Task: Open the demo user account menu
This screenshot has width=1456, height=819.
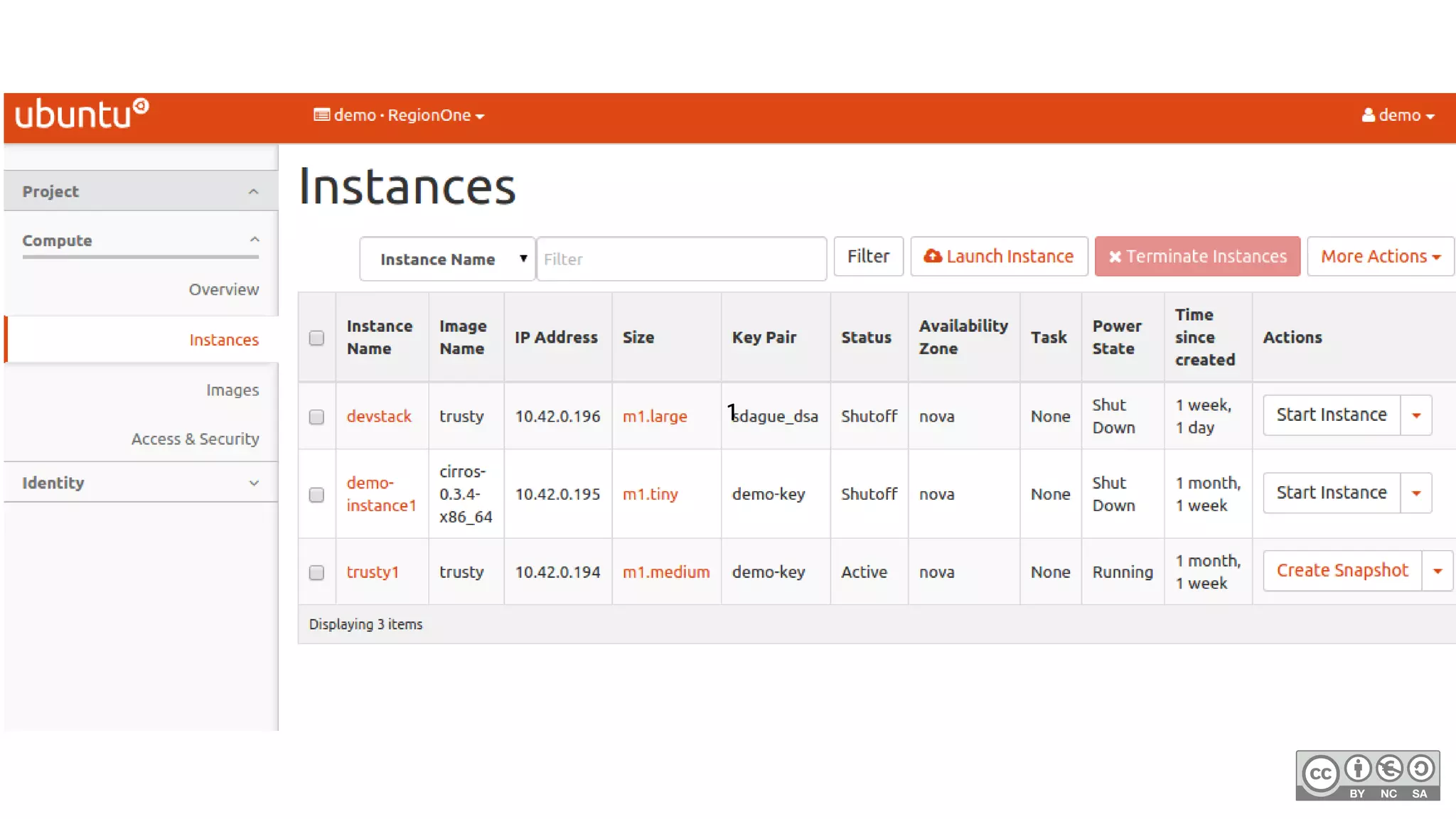Action: coord(1398,115)
